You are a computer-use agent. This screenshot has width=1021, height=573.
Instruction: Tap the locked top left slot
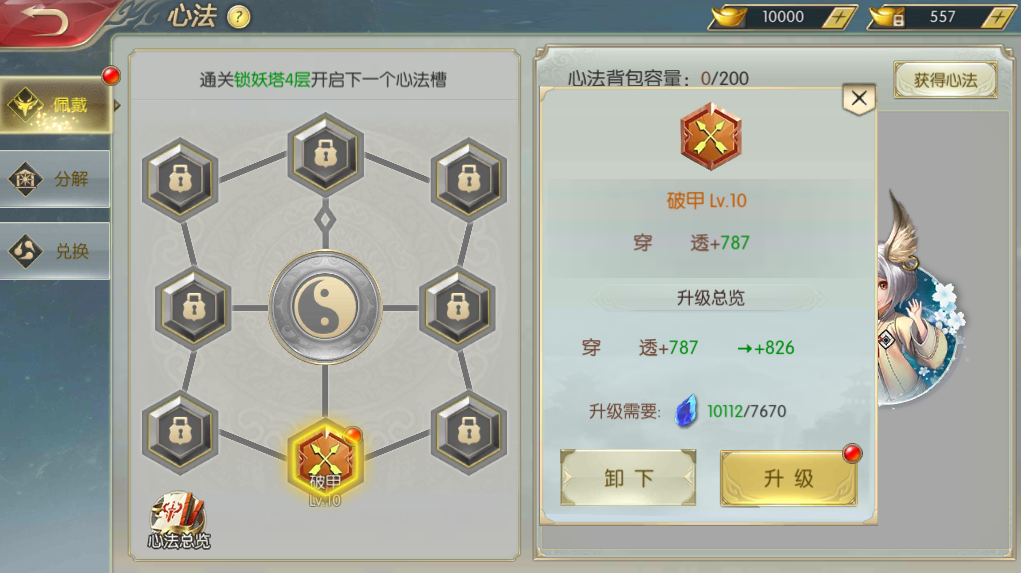point(180,180)
